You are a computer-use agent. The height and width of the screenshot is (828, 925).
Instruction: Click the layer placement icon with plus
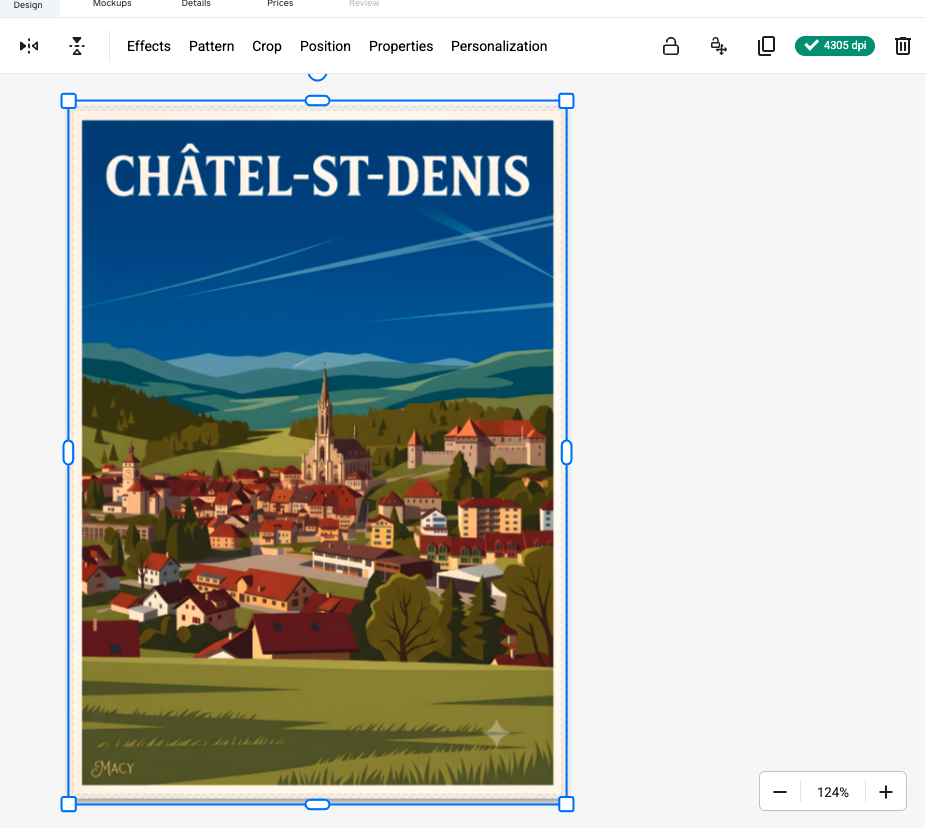tap(719, 46)
